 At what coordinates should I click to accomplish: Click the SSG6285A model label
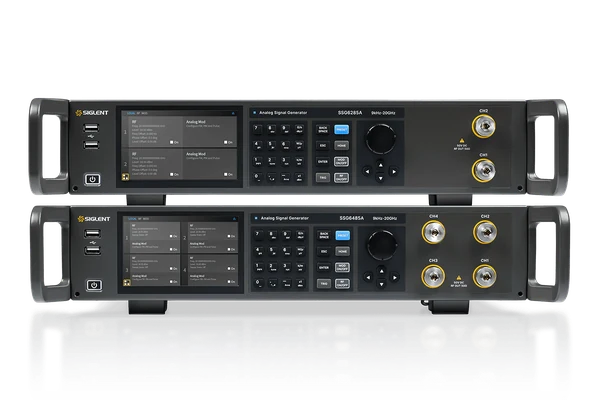(350, 113)
